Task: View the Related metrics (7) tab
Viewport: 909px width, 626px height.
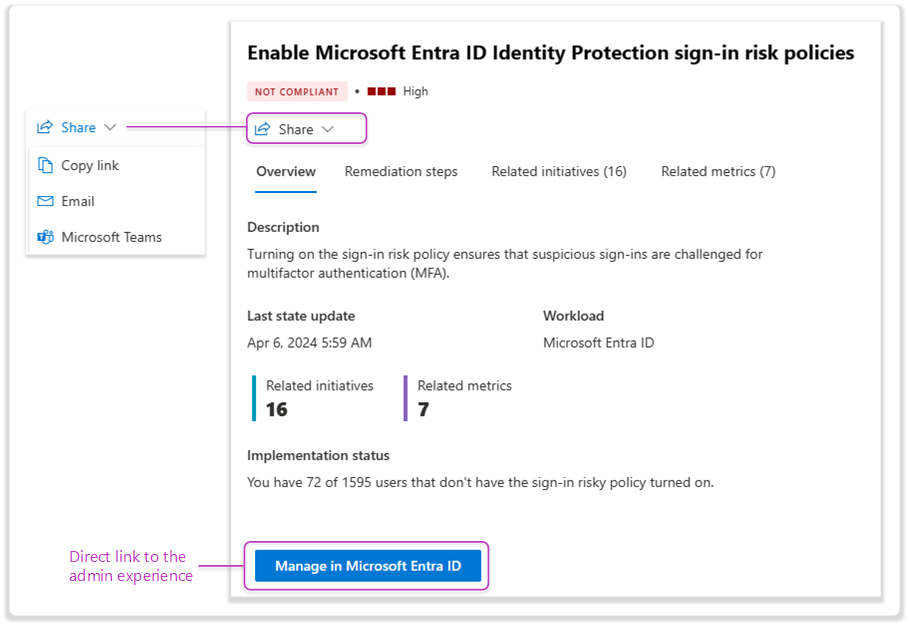Action: (x=718, y=171)
